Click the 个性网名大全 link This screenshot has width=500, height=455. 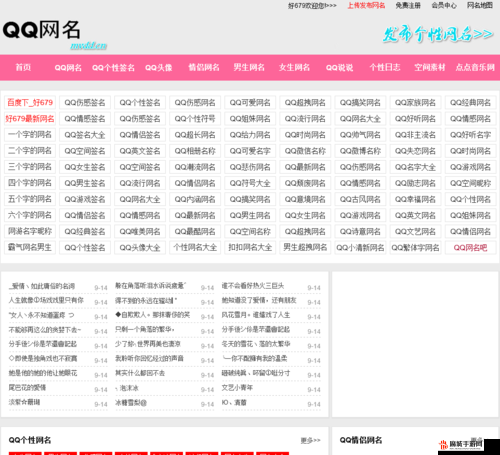click(195, 248)
